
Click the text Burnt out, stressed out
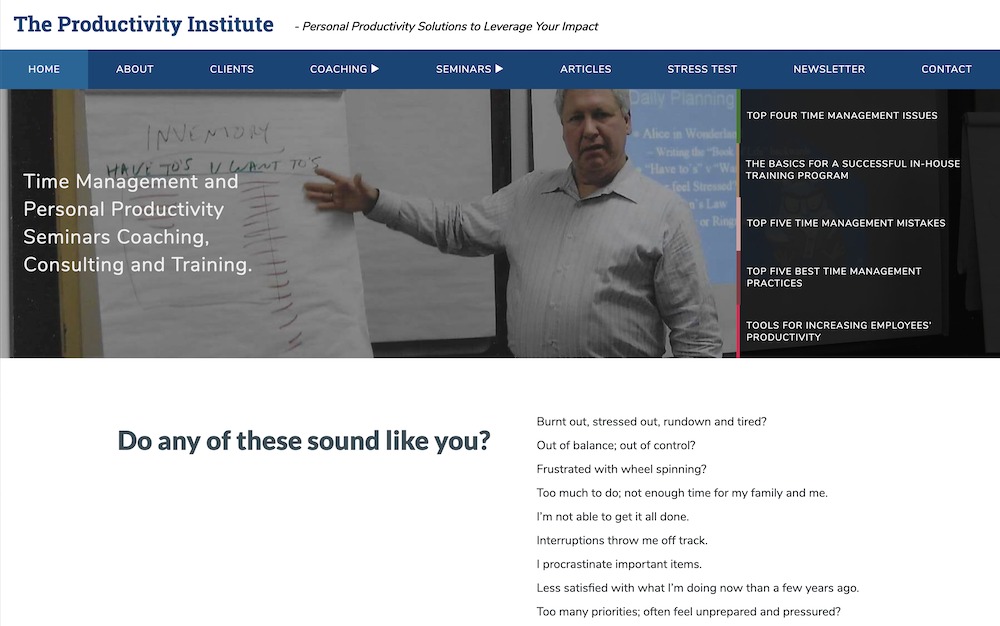(651, 422)
